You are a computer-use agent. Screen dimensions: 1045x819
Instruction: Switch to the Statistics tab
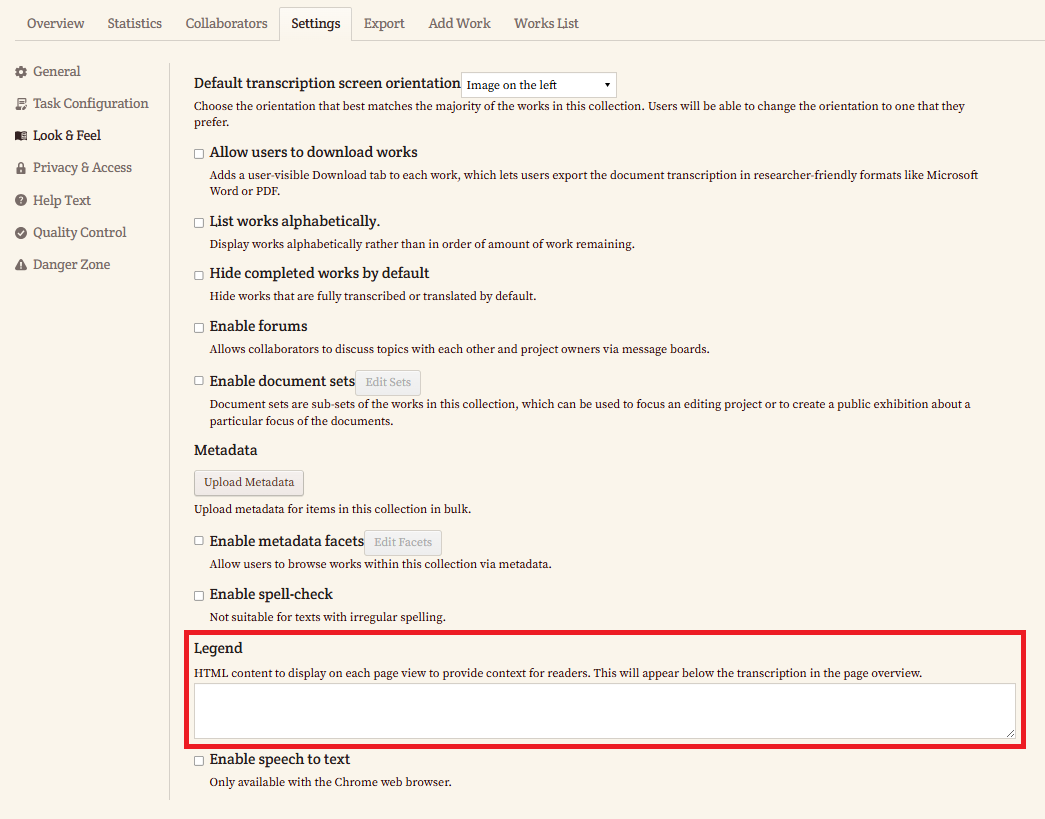pyautogui.click(x=134, y=23)
